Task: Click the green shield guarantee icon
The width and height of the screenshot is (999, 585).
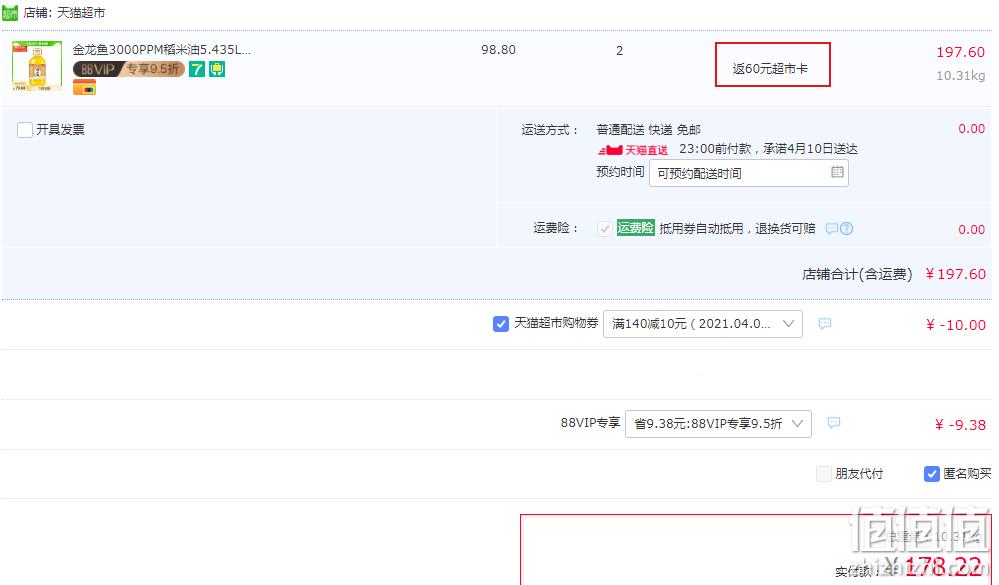Action: (217, 69)
